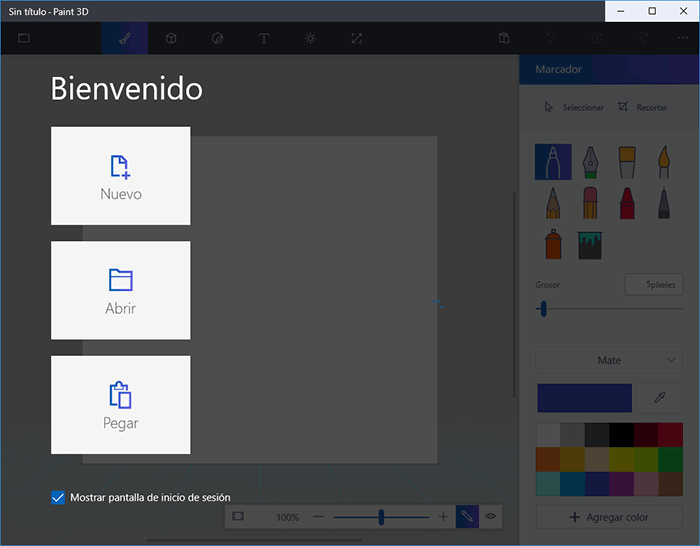Pick the yellow palette swatch
This screenshot has width=700, height=546.
[x=621, y=459]
